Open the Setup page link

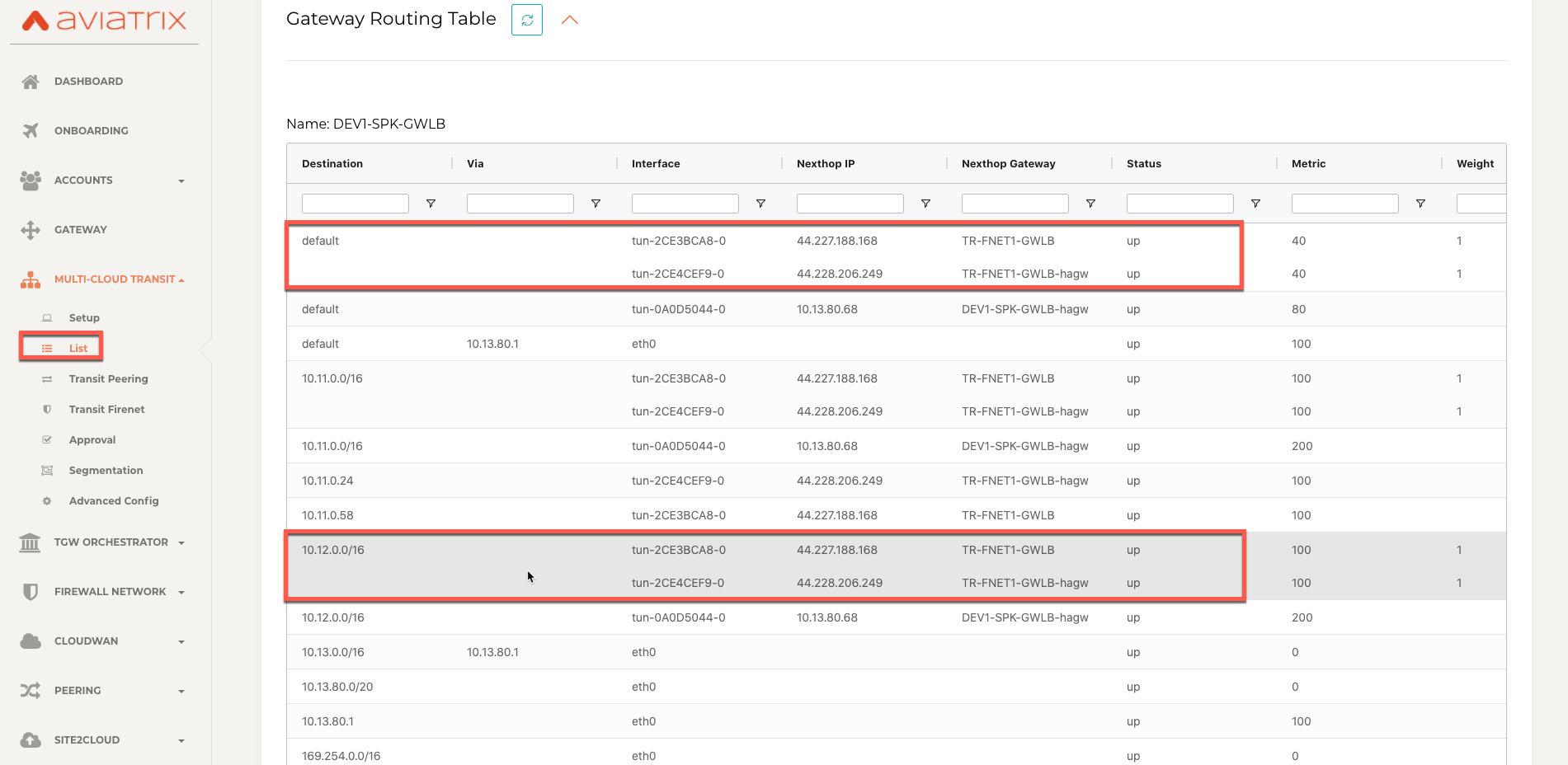[x=84, y=318]
